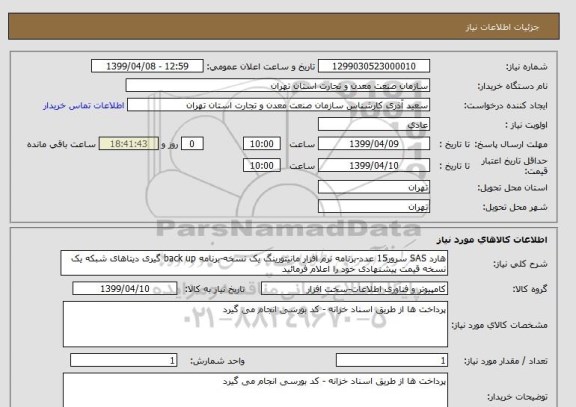Viewport: 576px width, 407px height.
Task: Click the label مهلت ارسال پاسخ
Action: click(511, 144)
